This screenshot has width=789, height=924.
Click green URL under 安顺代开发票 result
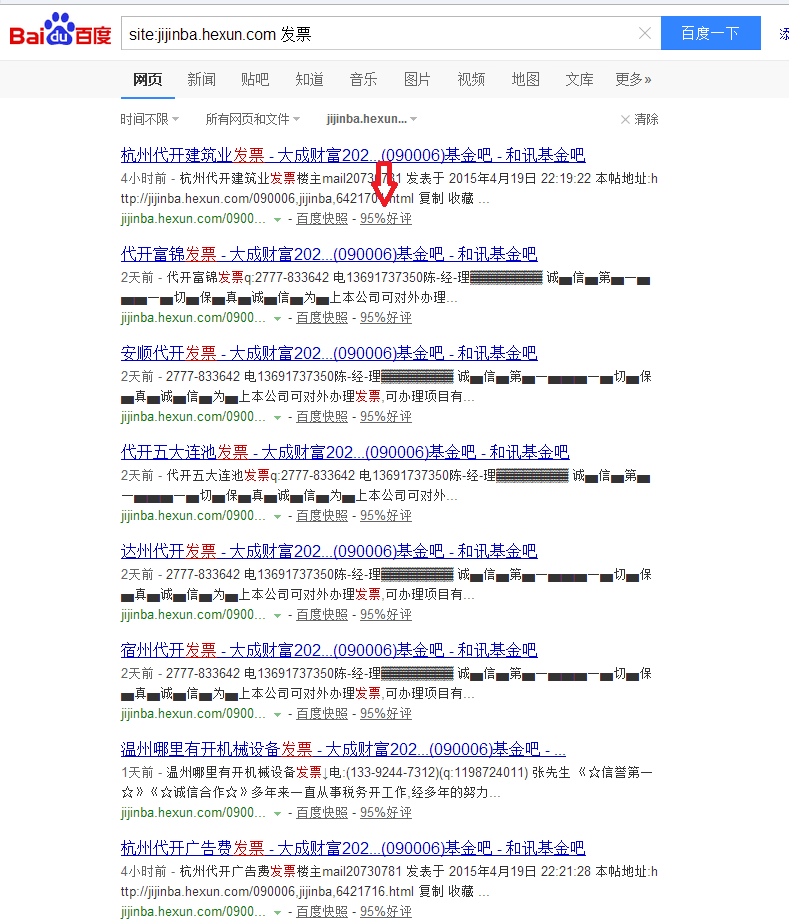[193, 417]
